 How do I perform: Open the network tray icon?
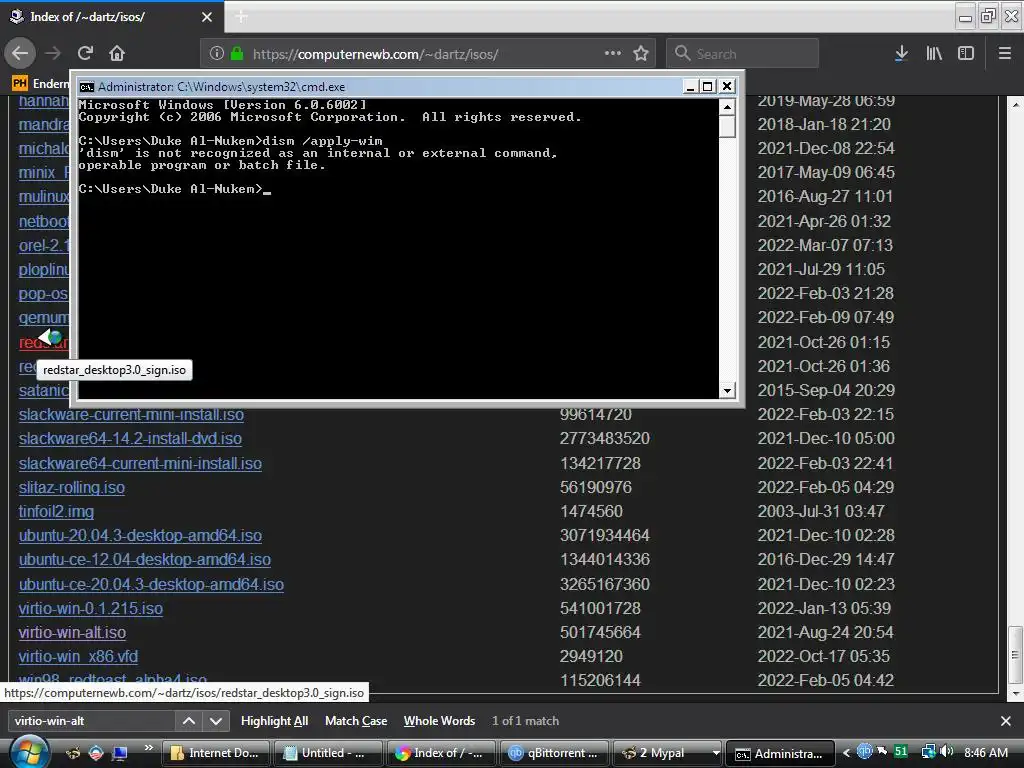[x=928, y=752]
